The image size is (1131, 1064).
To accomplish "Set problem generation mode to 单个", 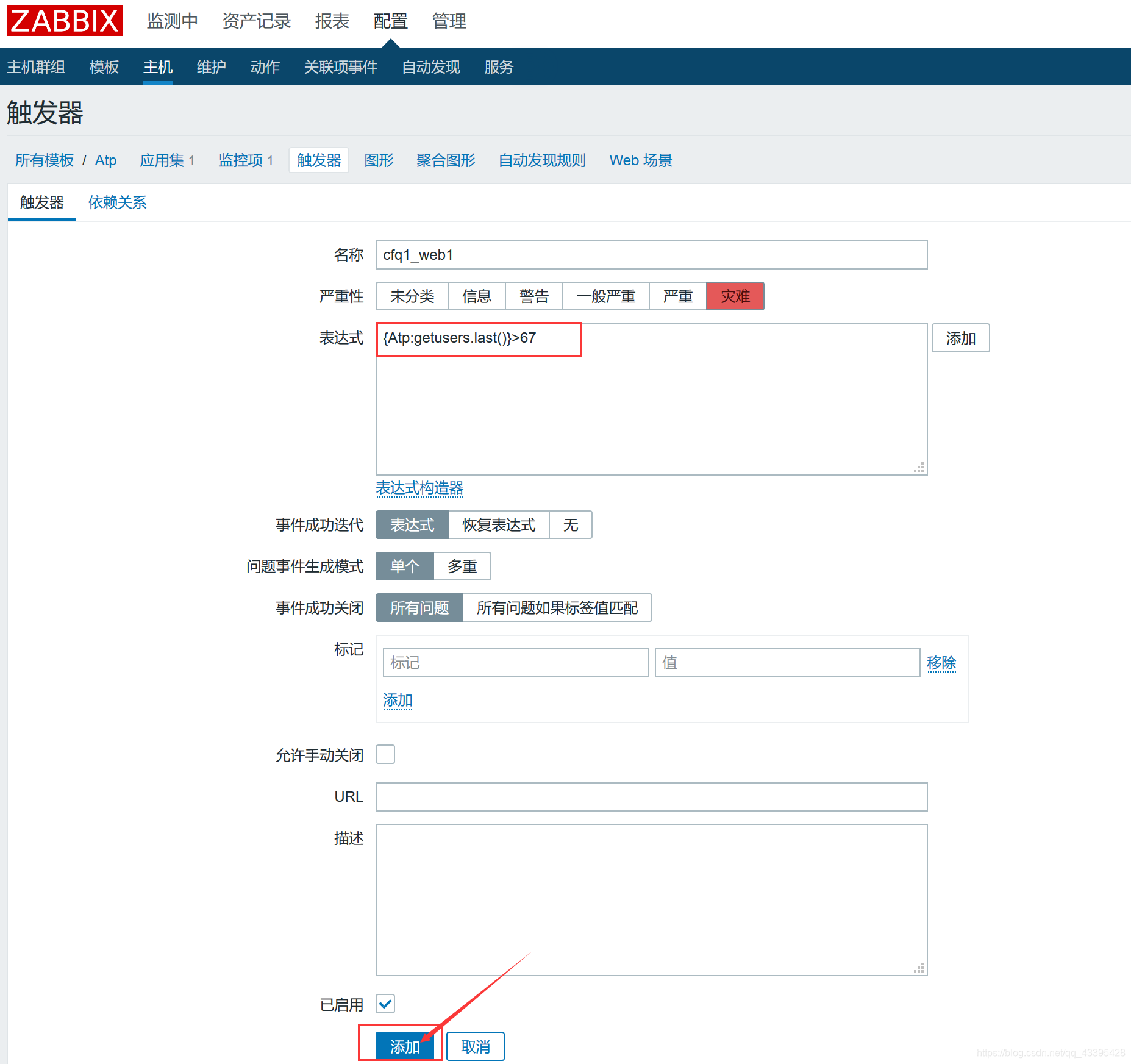I will pos(405,566).
